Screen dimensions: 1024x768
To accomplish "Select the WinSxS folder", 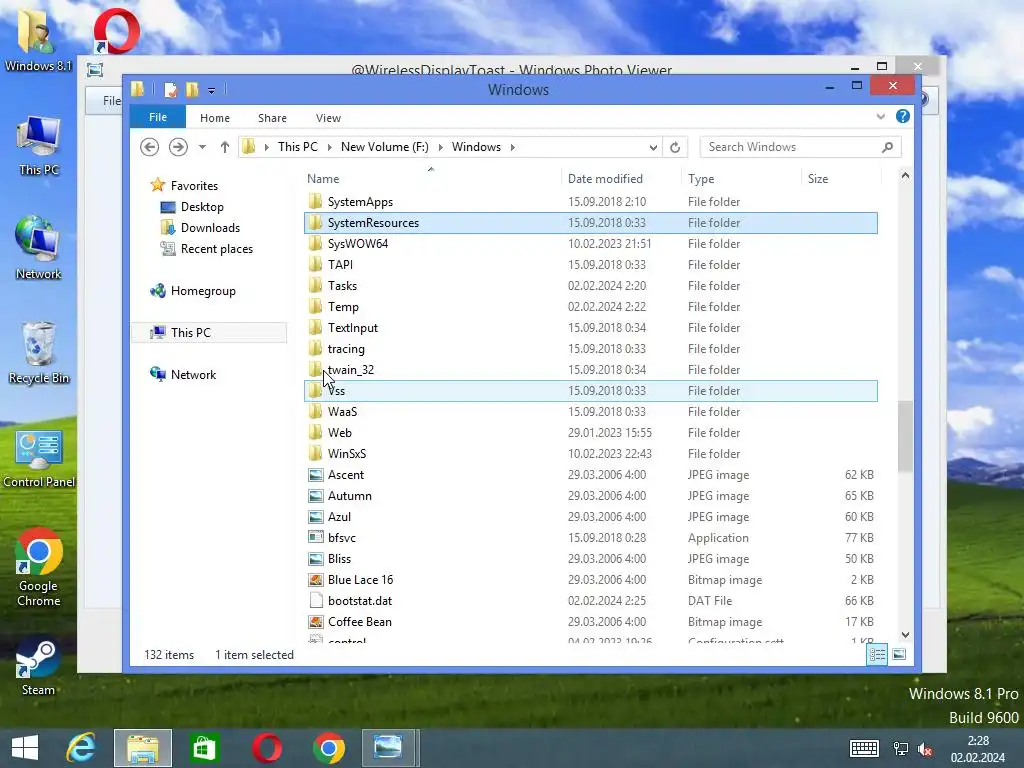I will coord(591,454).
